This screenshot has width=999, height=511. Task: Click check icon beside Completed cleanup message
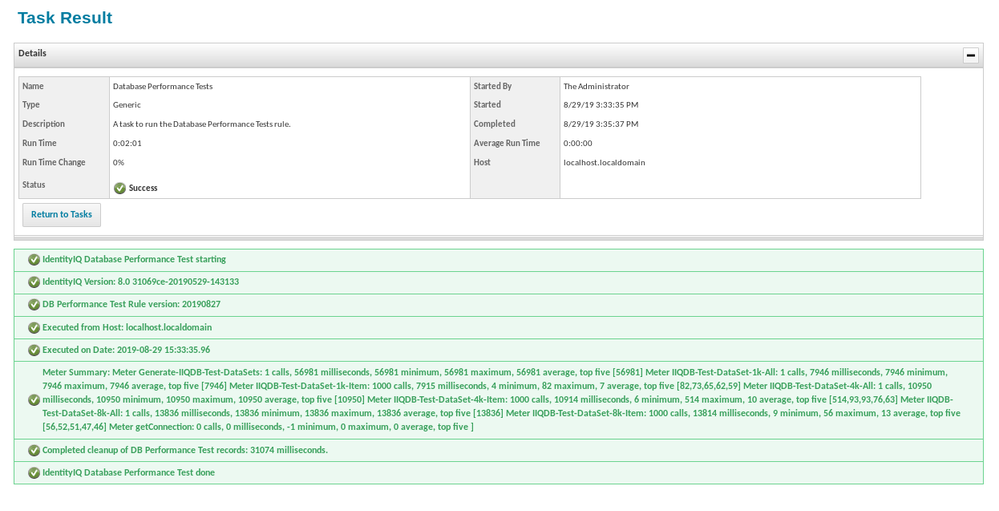click(x=34, y=450)
